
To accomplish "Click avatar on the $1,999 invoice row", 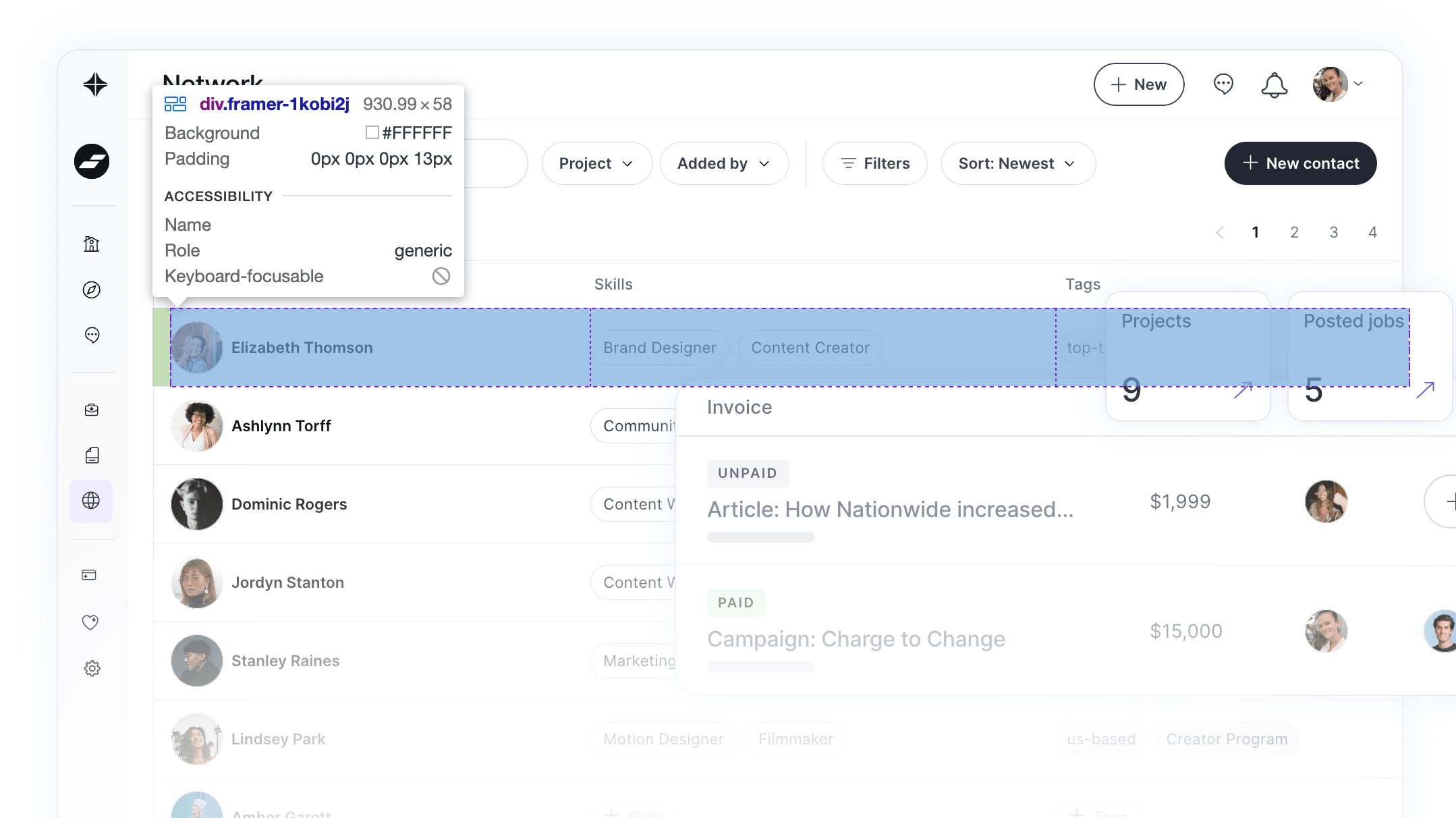I will coord(1326,501).
